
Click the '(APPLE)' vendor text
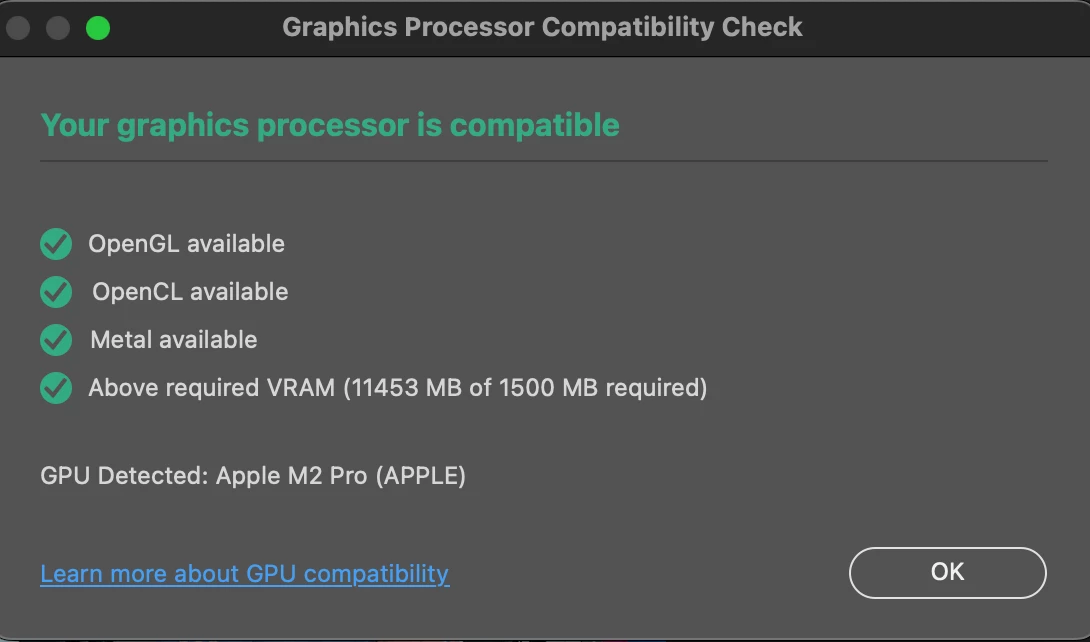click(x=420, y=476)
